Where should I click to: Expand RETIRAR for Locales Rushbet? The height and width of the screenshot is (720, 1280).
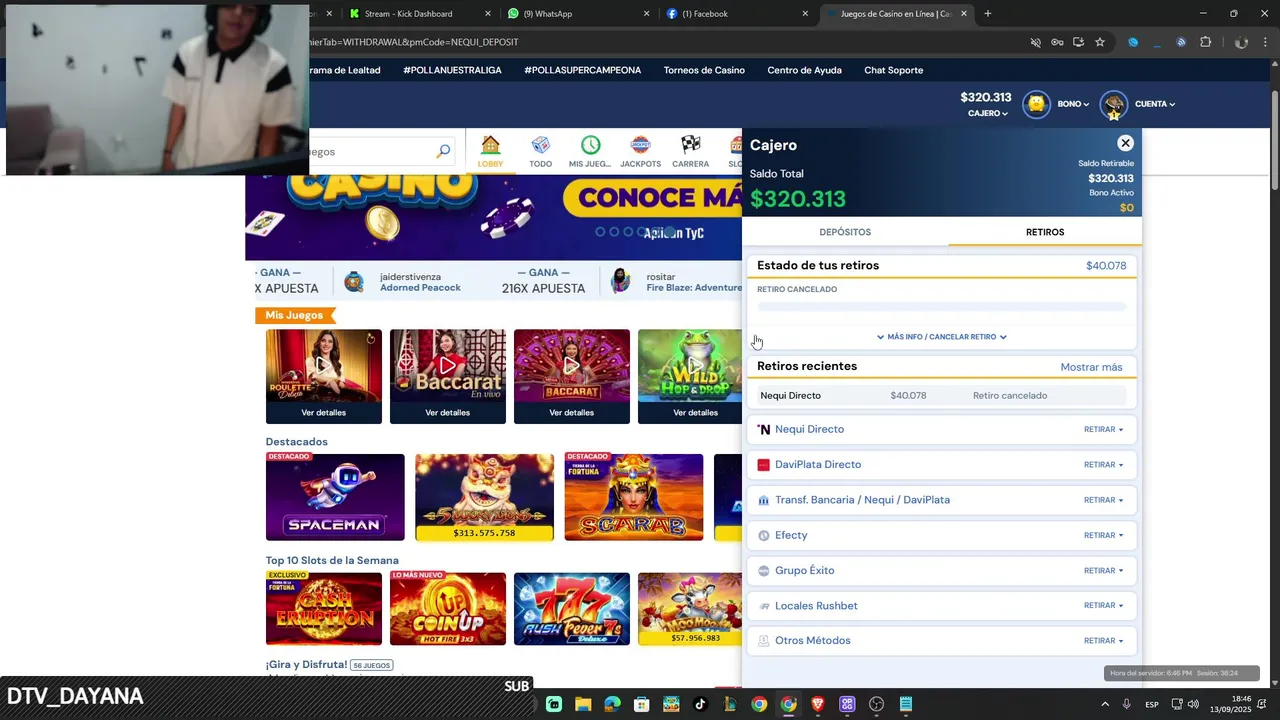[1103, 606]
